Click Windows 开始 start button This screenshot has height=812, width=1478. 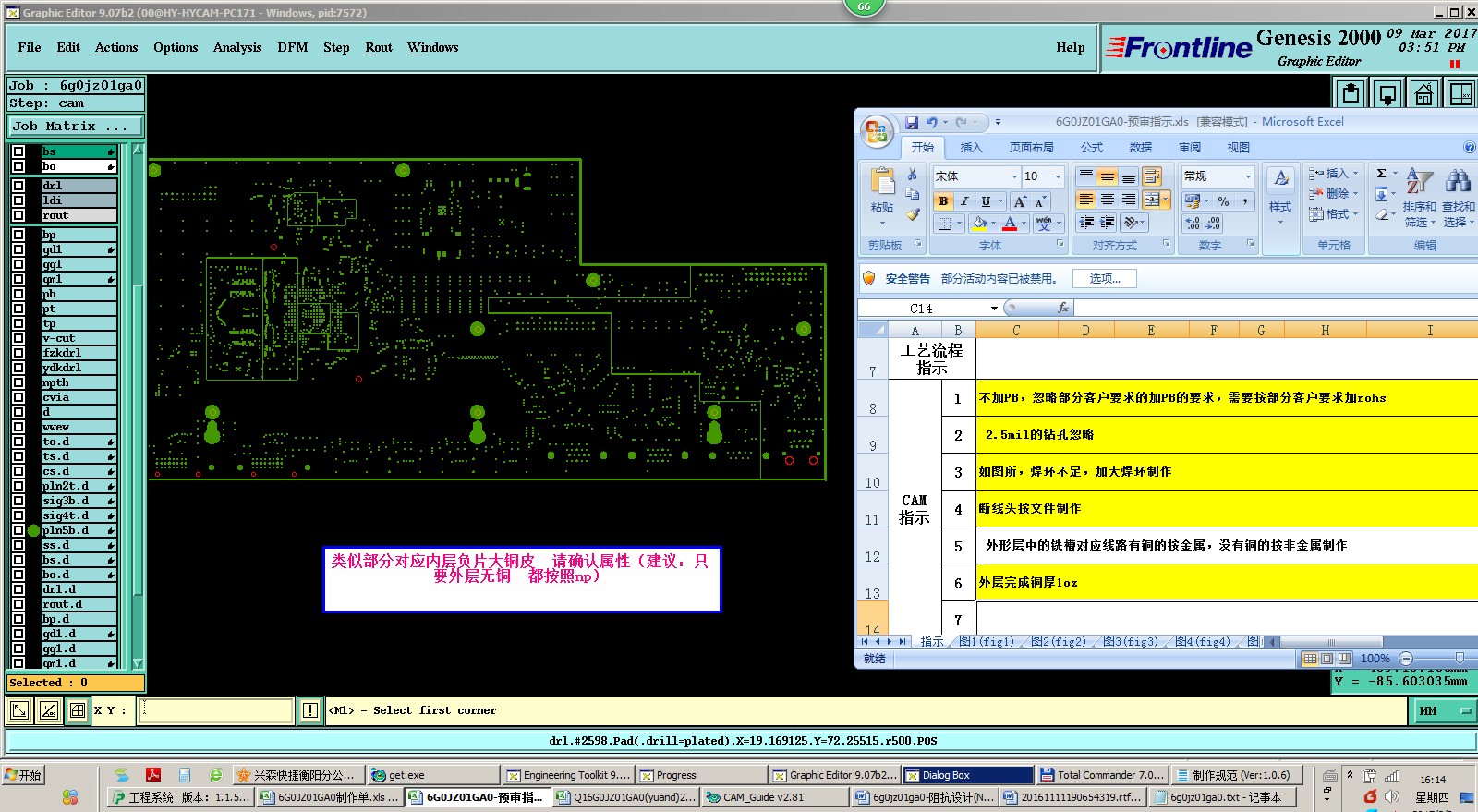pyautogui.click(x=24, y=775)
